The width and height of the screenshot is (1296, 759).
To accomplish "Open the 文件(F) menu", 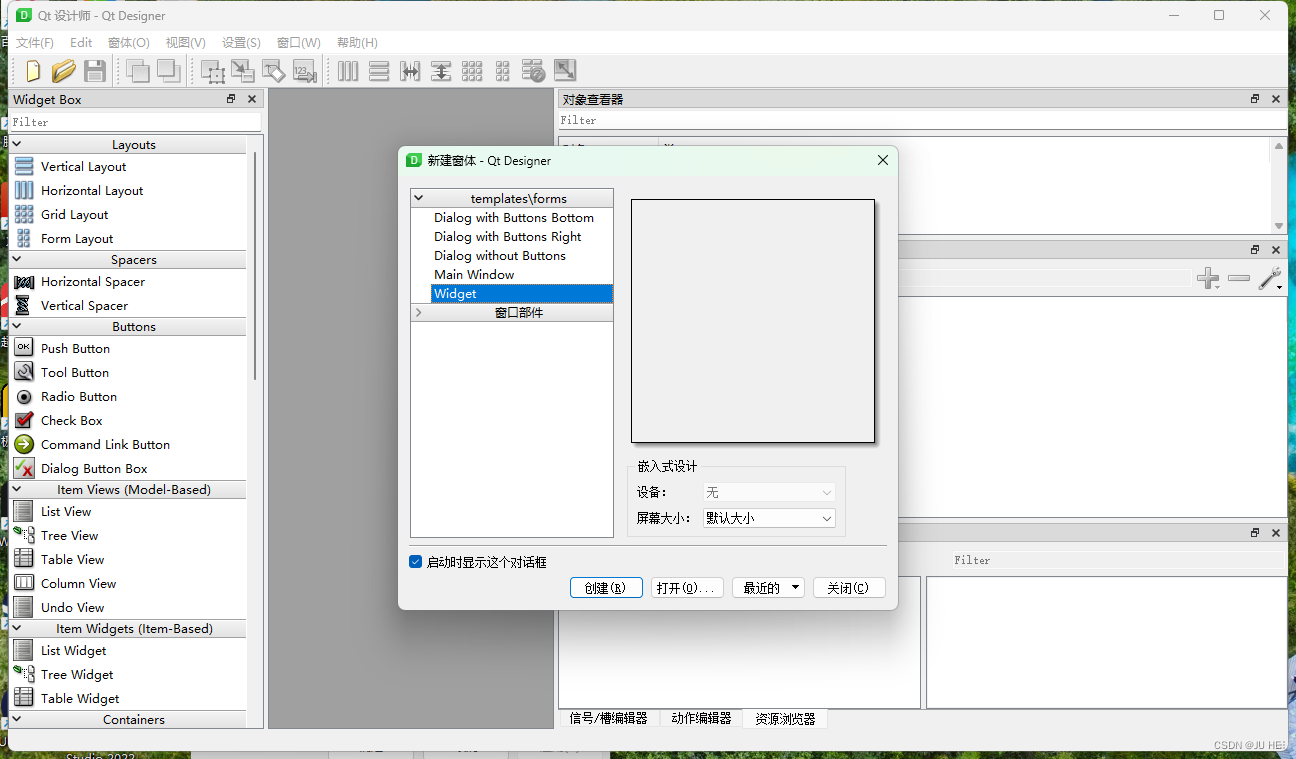I will pos(35,42).
